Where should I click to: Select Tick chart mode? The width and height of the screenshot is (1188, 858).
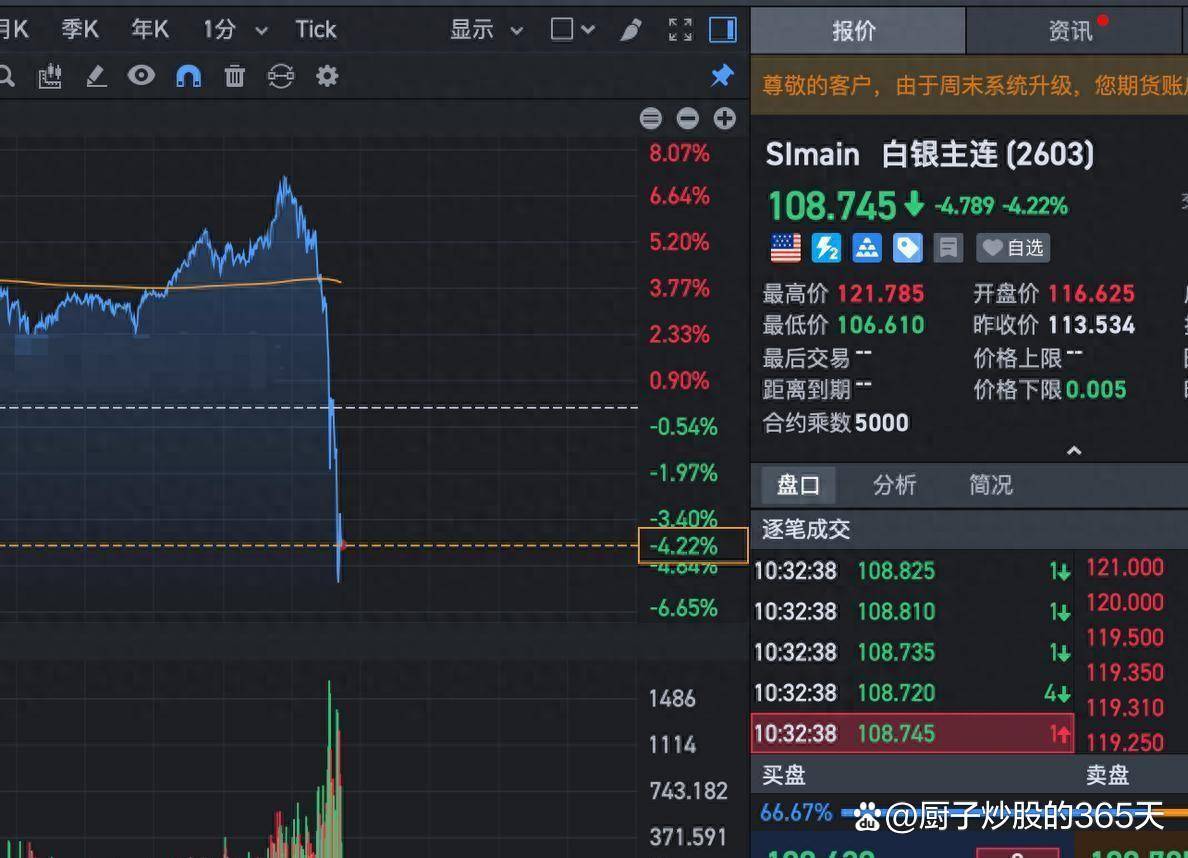point(315,29)
